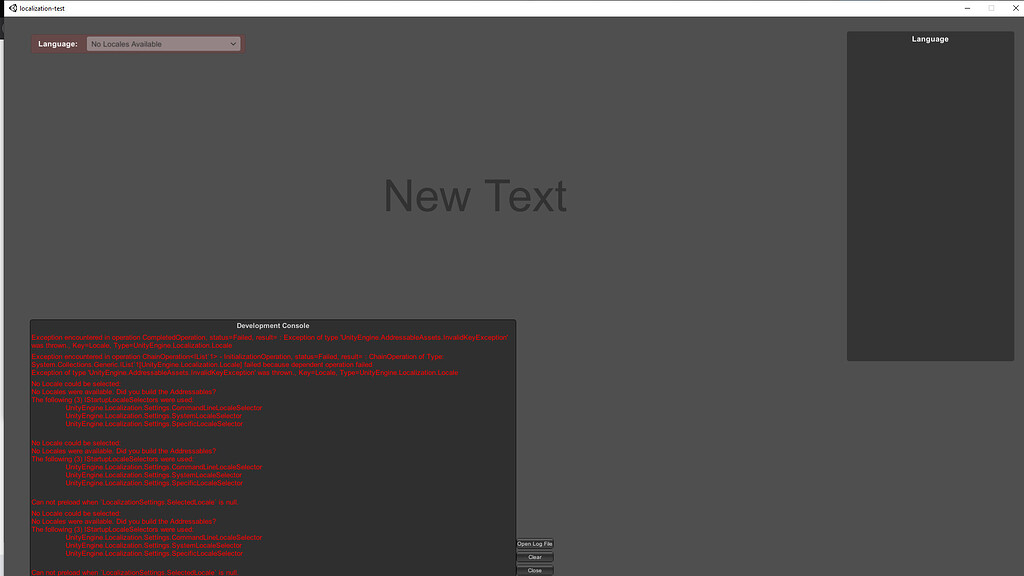
Task: Click the Language panel header on the right
Action: (x=929, y=38)
